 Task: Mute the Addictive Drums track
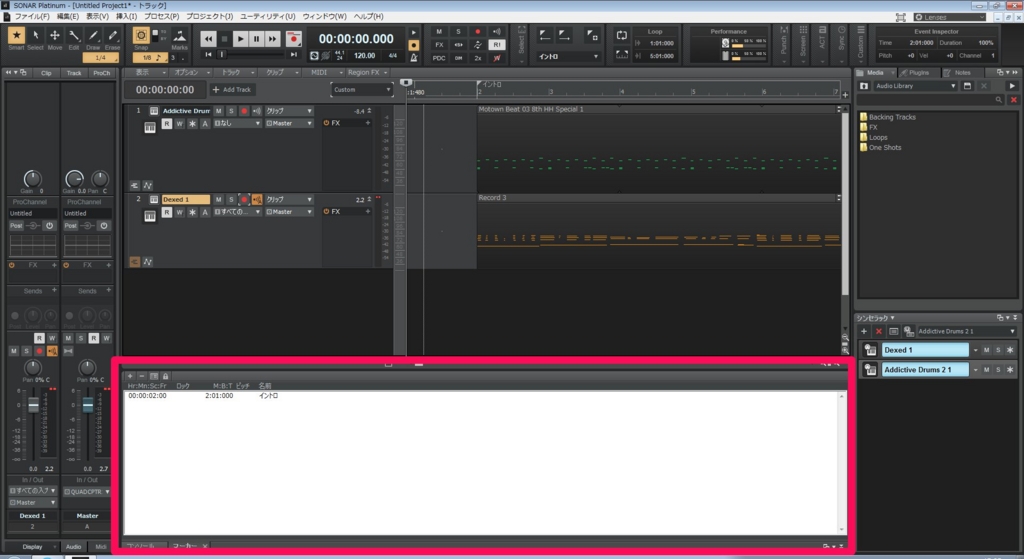[219, 111]
